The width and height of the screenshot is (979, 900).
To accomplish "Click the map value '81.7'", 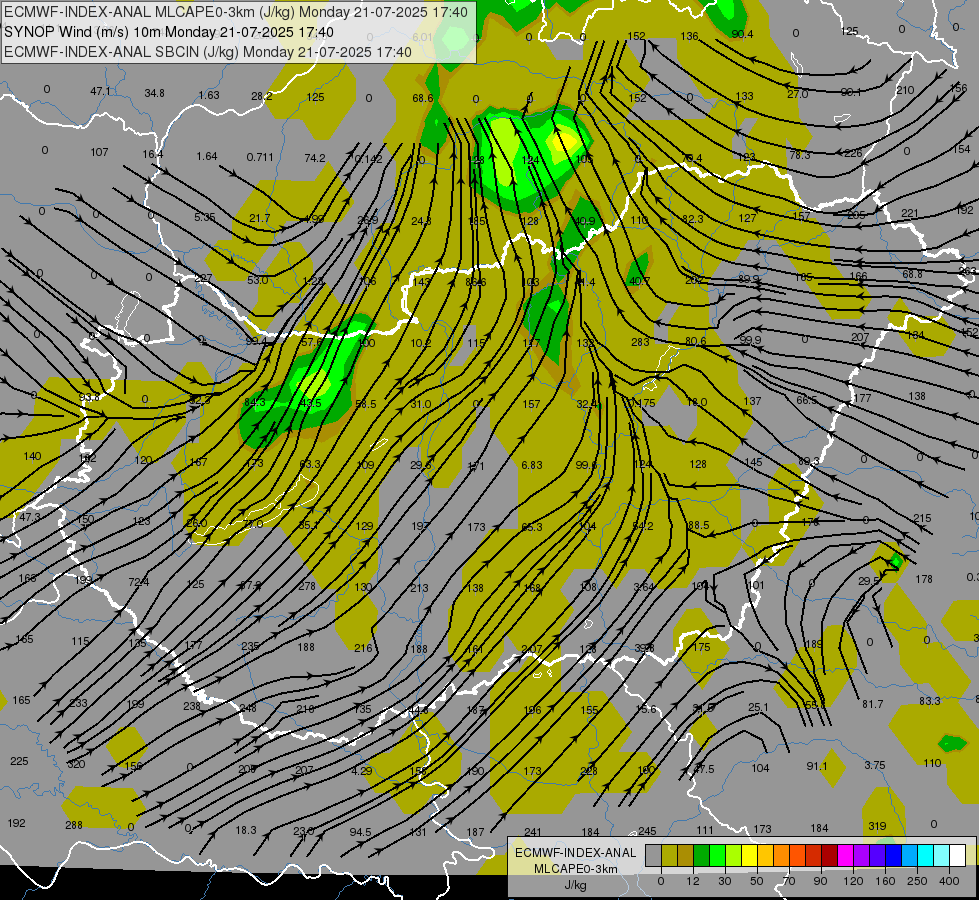I will click(872, 704).
